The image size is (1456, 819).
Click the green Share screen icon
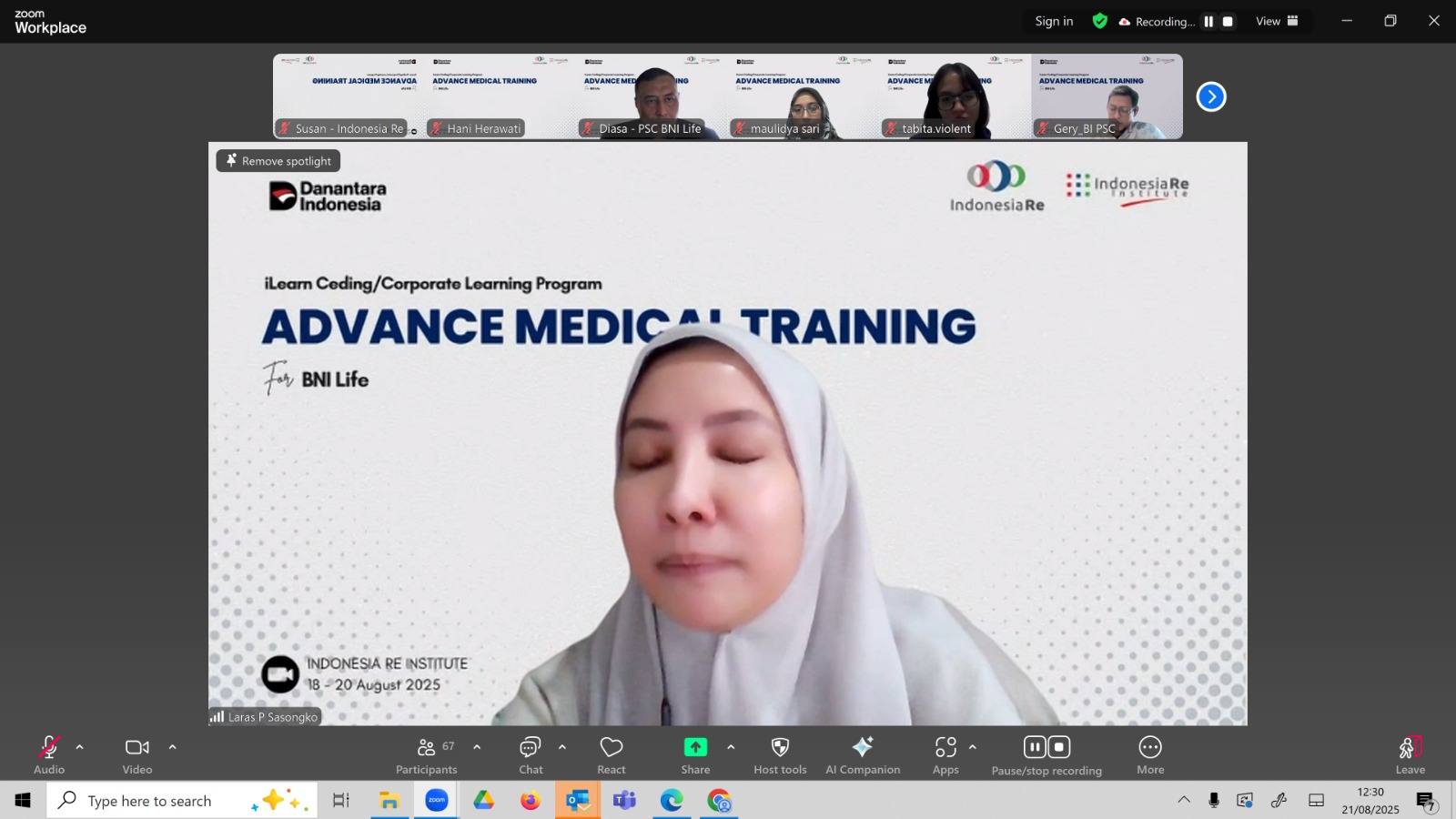click(695, 747)
